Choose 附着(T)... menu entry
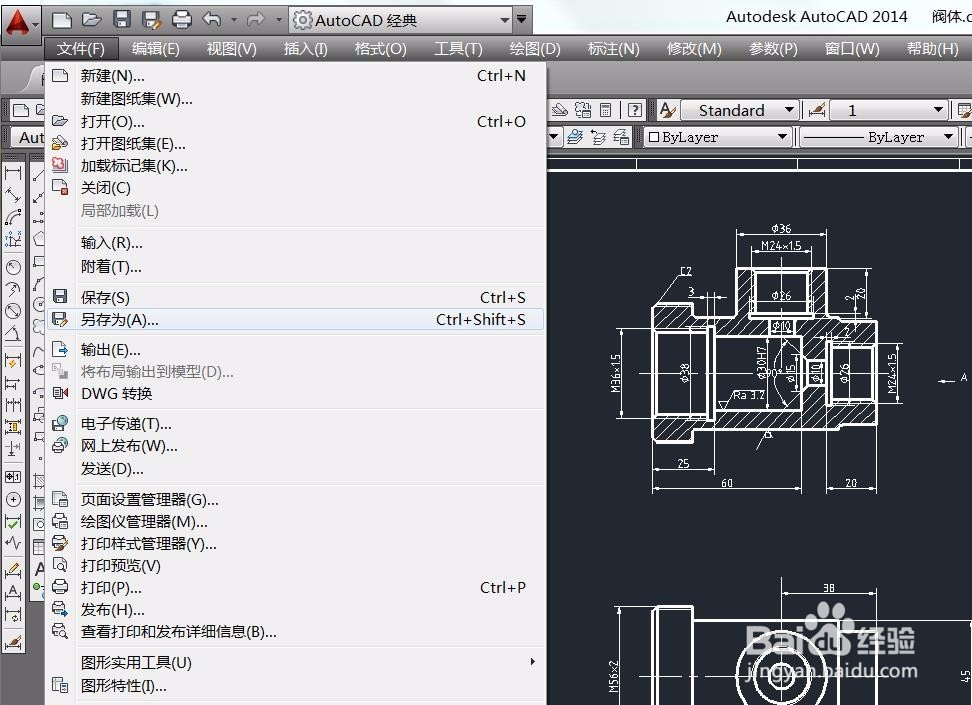This screenshot has width=972, height=705. tap(295, 267)
